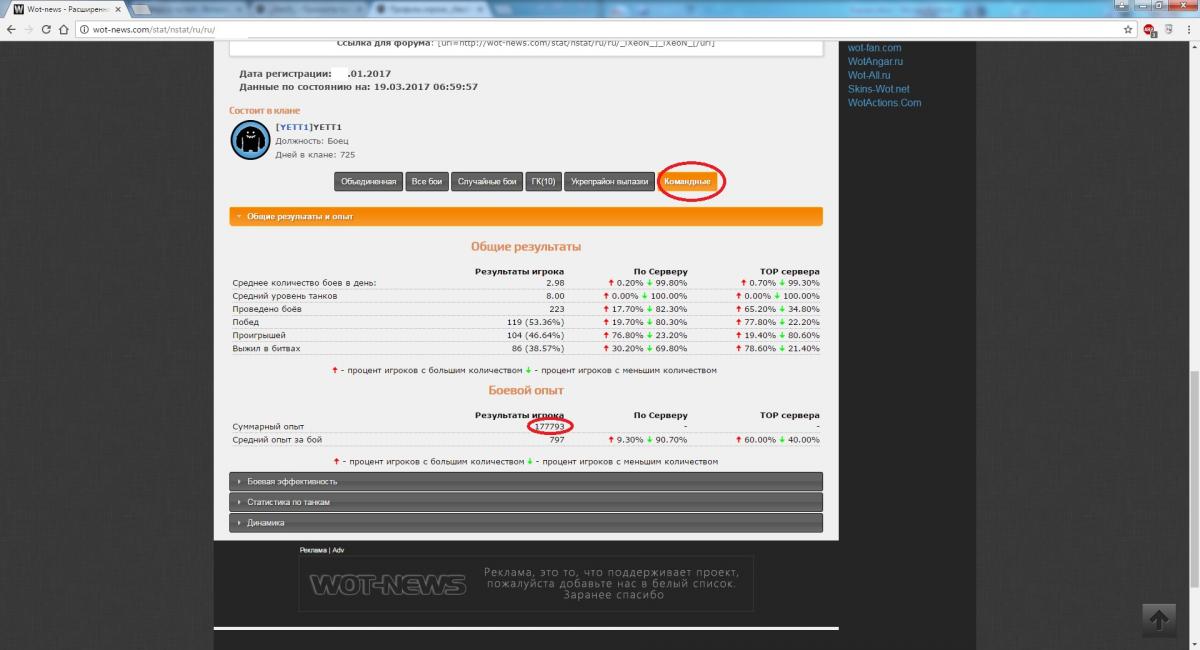Select the ГК(10) tab
The height and width of the screenshot is (650, 1200).
coord(544,182)
